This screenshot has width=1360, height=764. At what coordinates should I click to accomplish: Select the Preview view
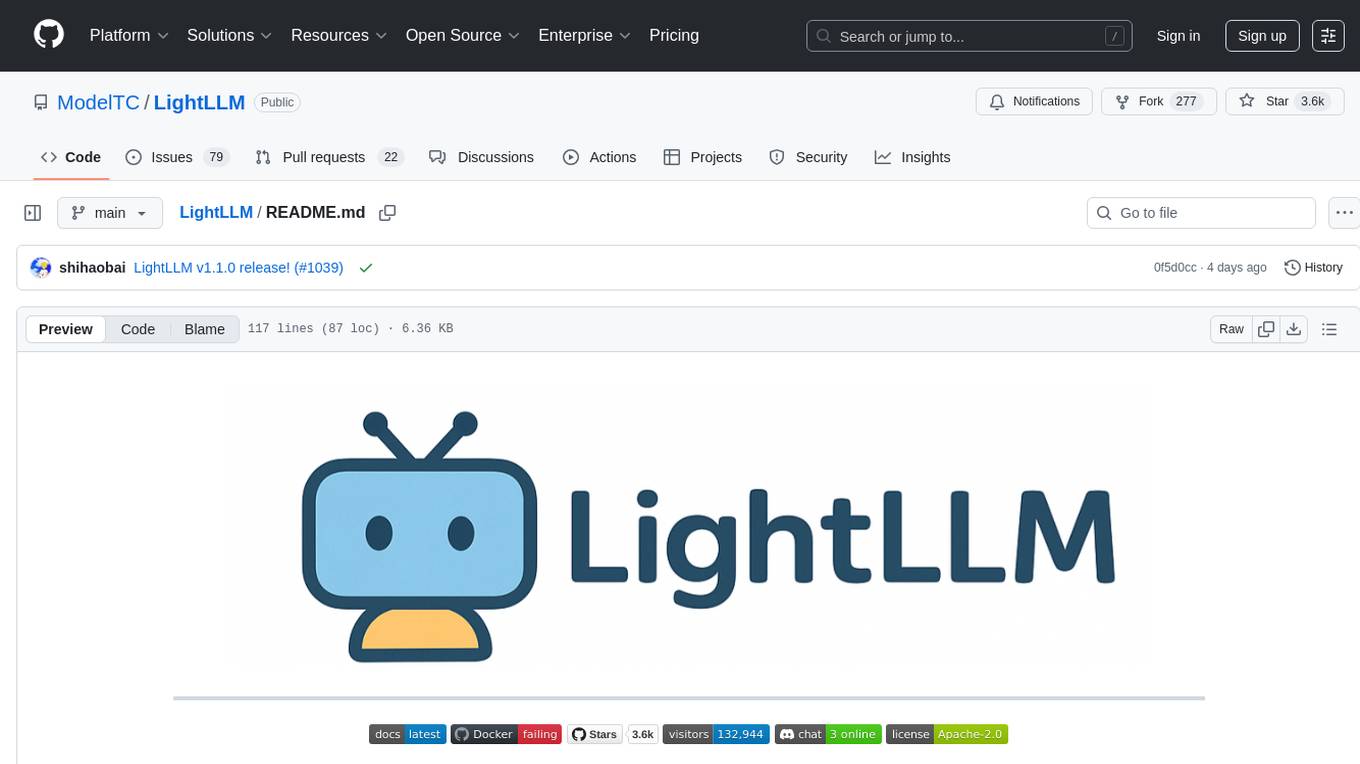tap(66, 329)
